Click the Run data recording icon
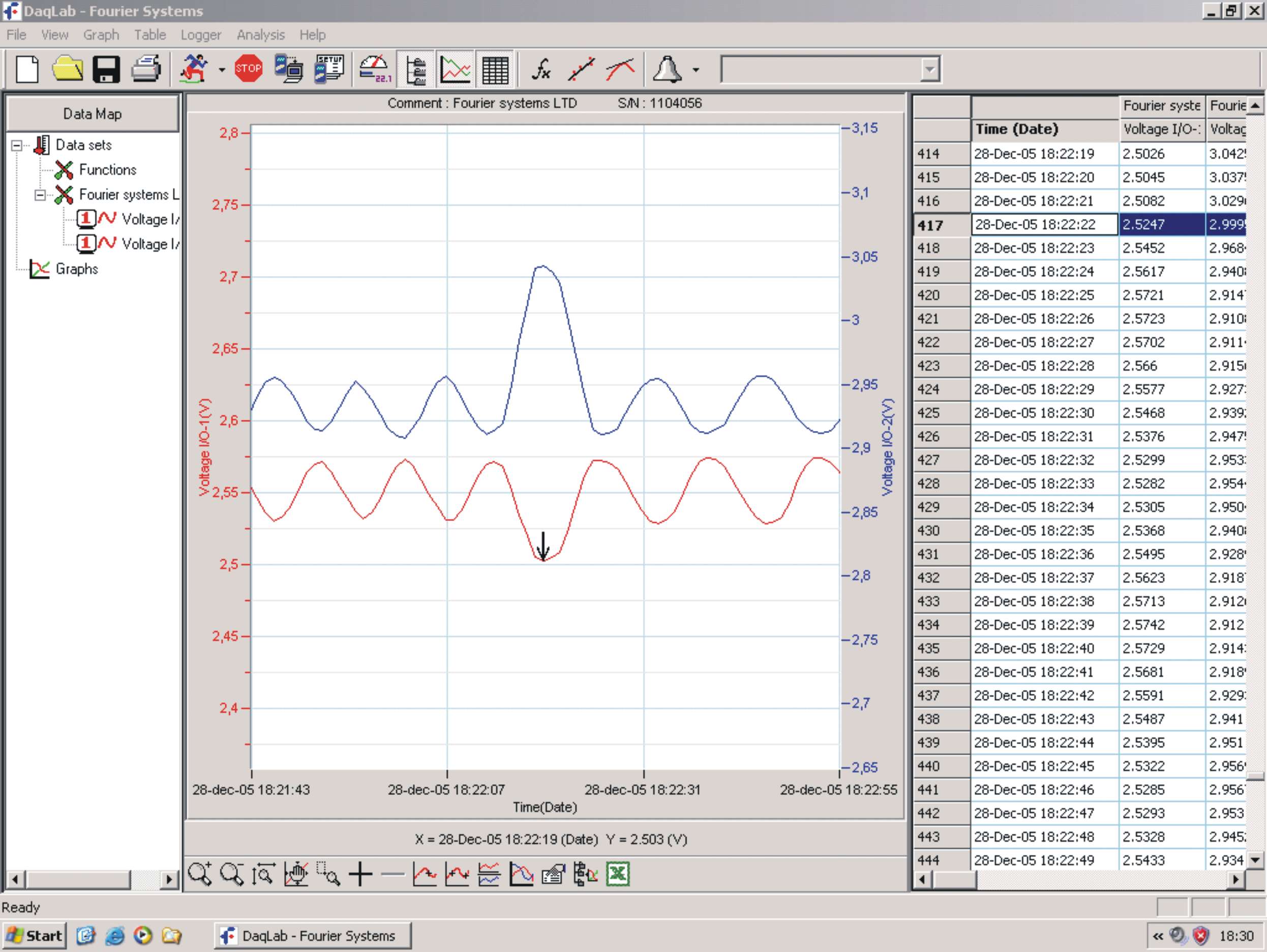 (x=194, y=69)
